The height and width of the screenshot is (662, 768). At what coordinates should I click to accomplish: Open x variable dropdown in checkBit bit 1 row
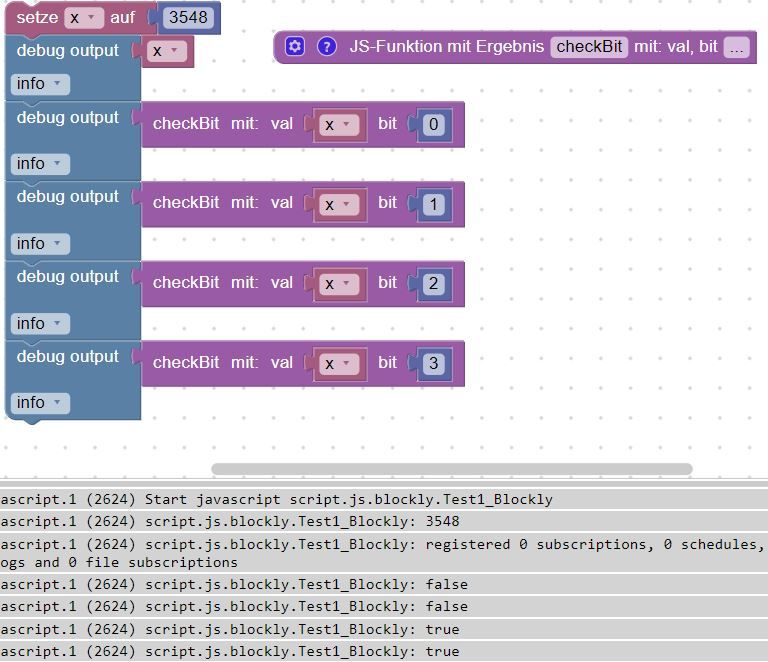click(x=339, y=205)
